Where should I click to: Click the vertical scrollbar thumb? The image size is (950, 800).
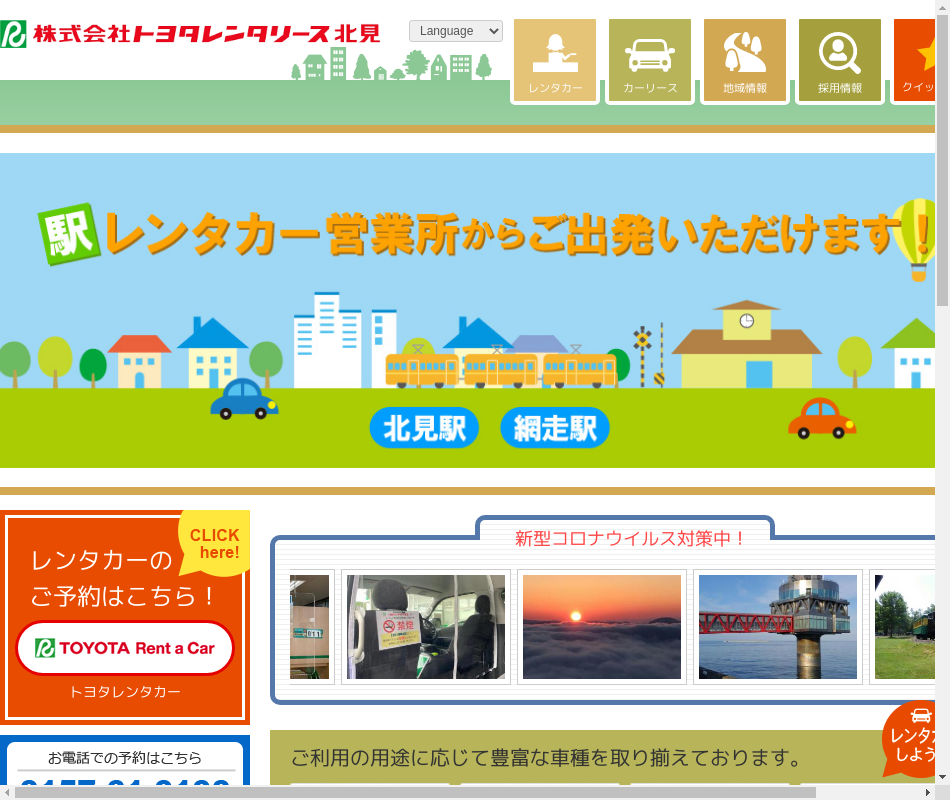click(x=943, y=161)
